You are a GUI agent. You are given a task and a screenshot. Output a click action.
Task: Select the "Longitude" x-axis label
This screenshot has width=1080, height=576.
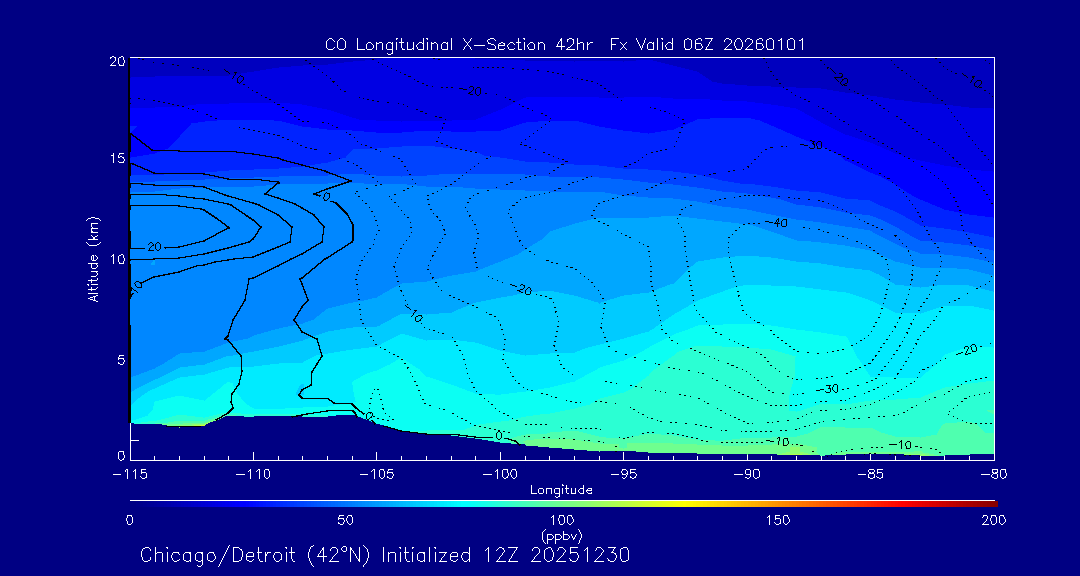pyautogui.click(x=561, y=490)
